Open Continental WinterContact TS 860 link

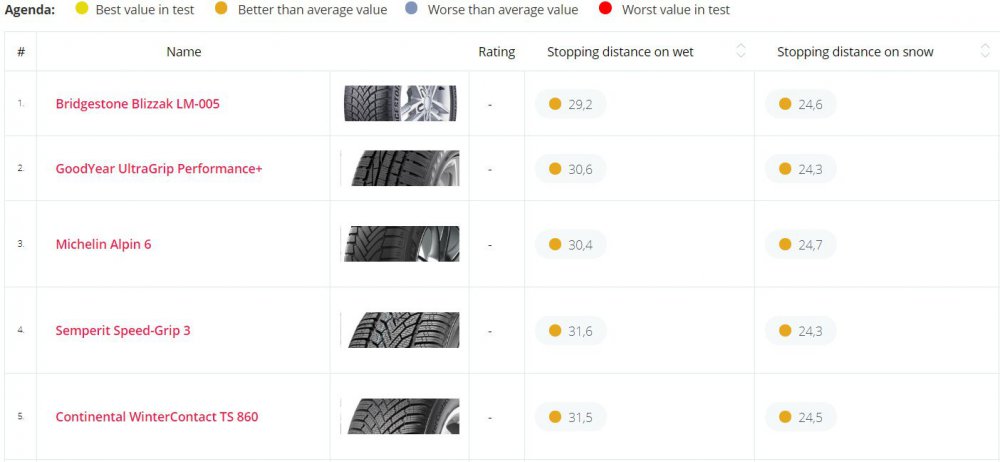(156, 417)
